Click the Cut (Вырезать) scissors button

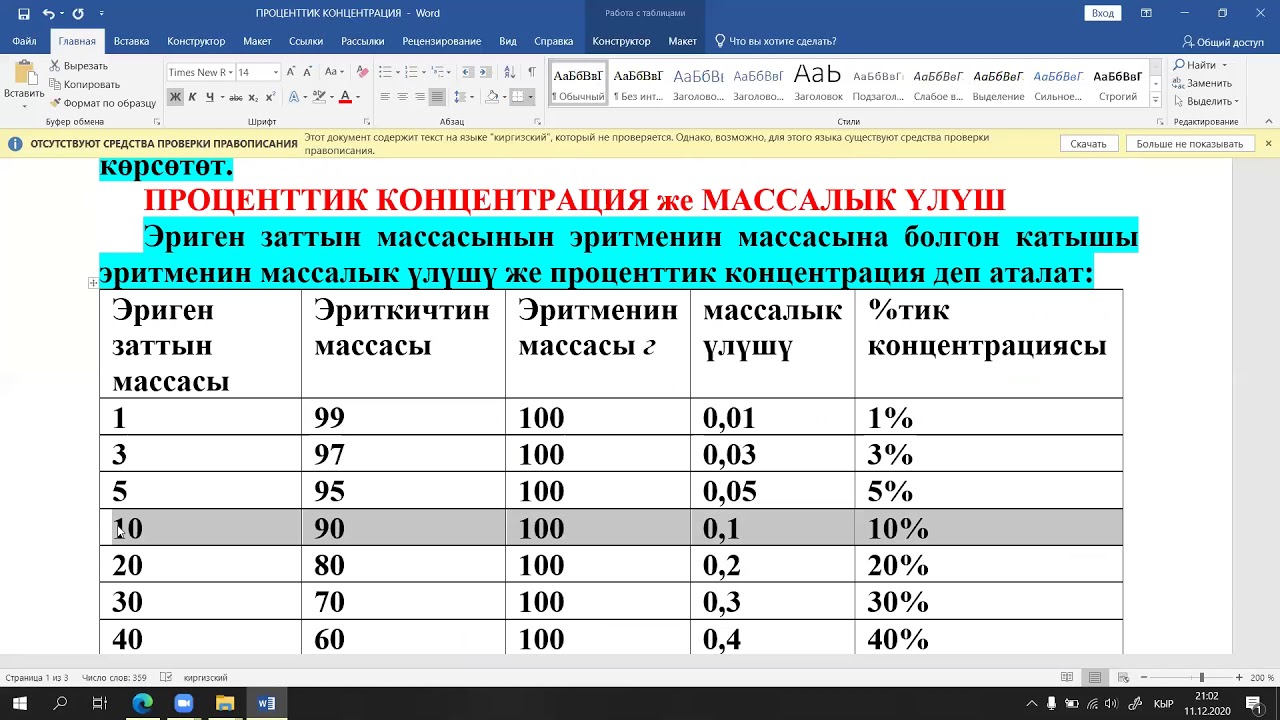point(79,66)
